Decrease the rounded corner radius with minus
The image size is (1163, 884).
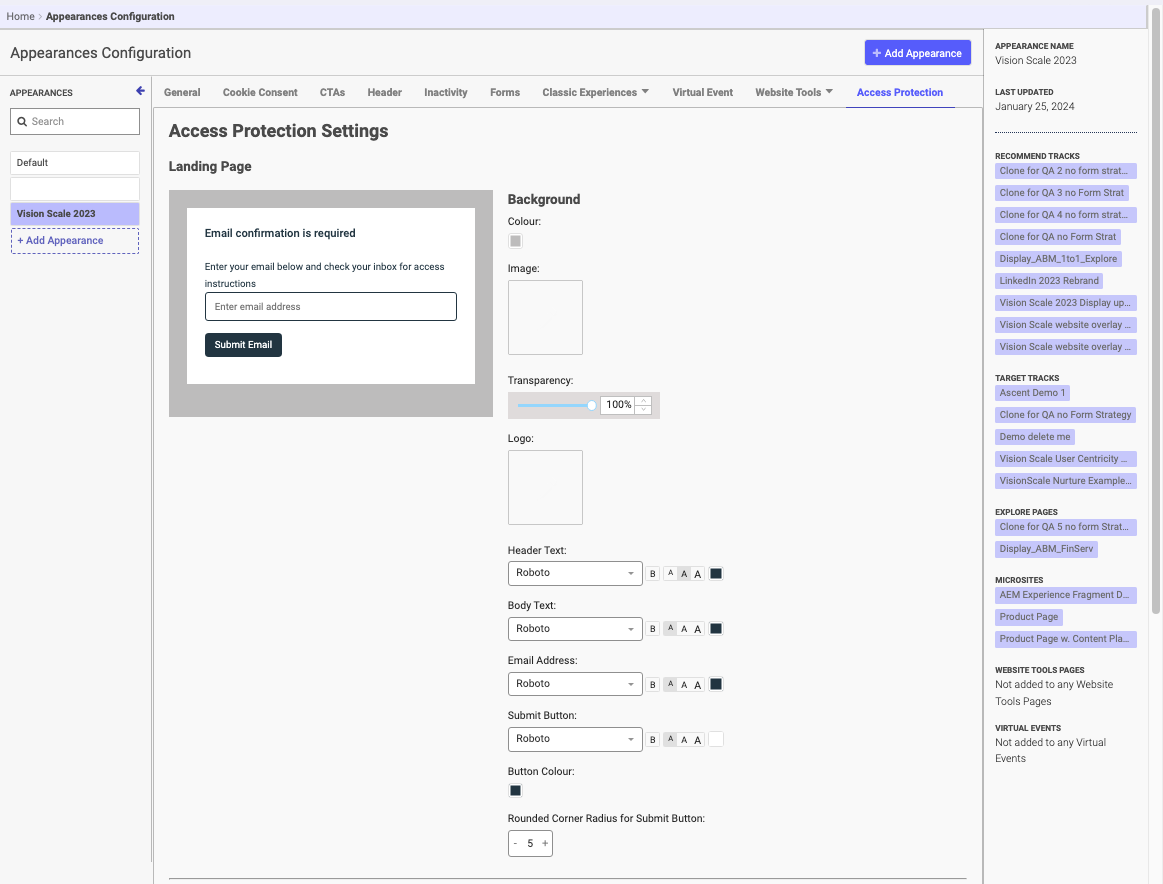[x=515, y=843]
